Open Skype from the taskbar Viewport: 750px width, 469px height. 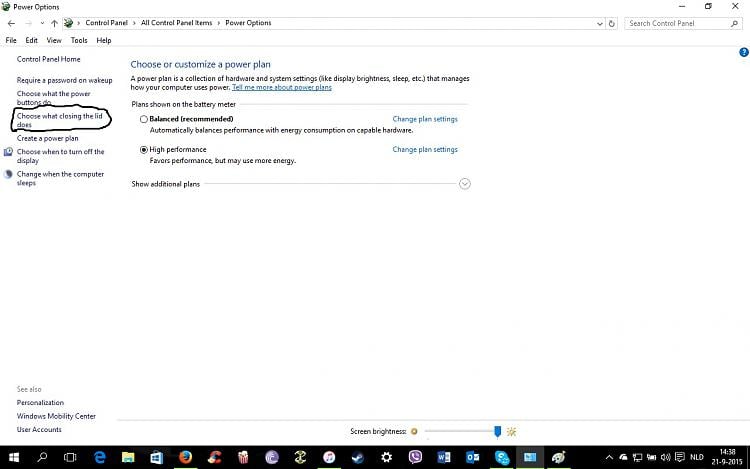coord(502,458)
